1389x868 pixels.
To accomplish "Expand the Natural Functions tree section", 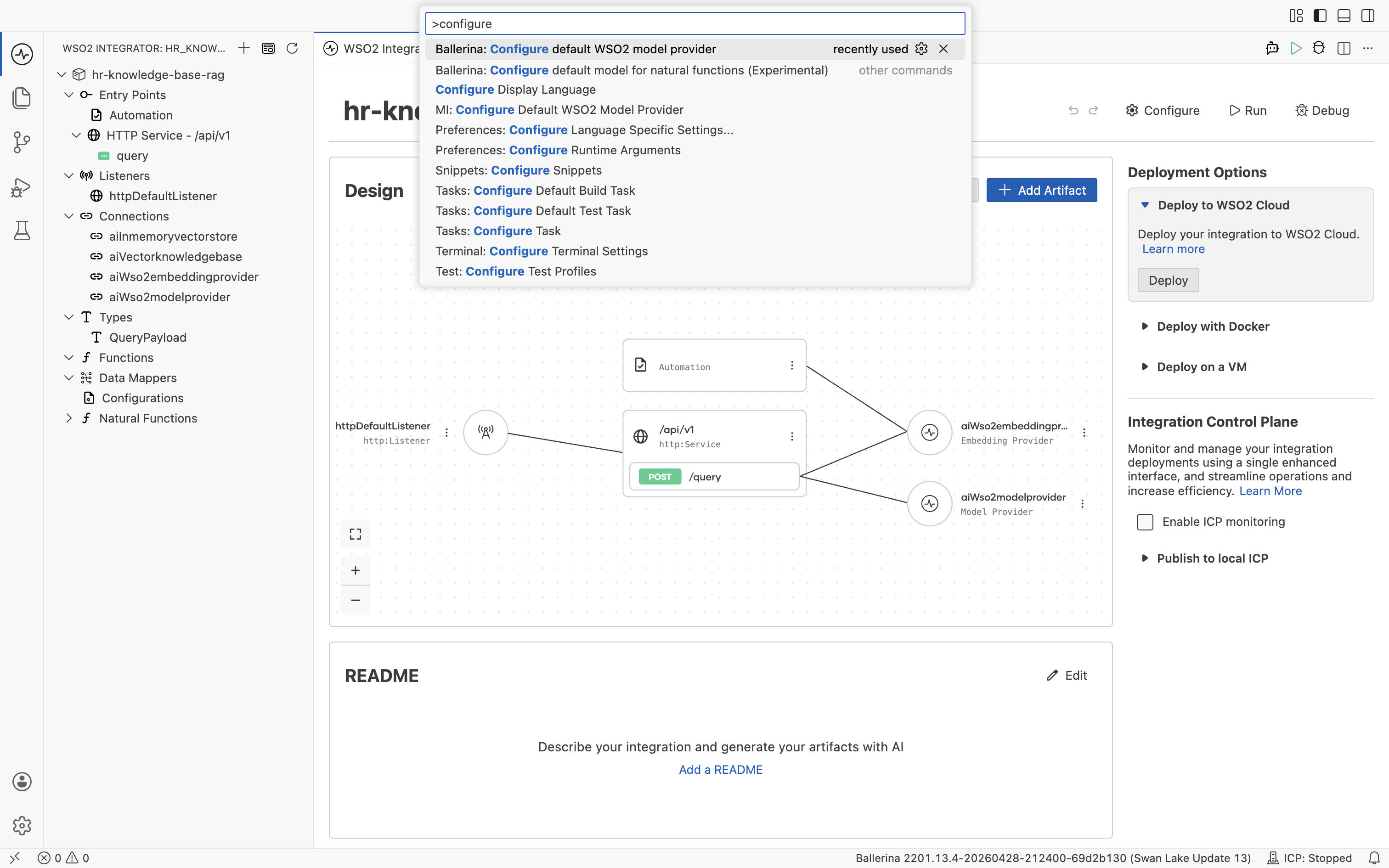I will [69, 418].
